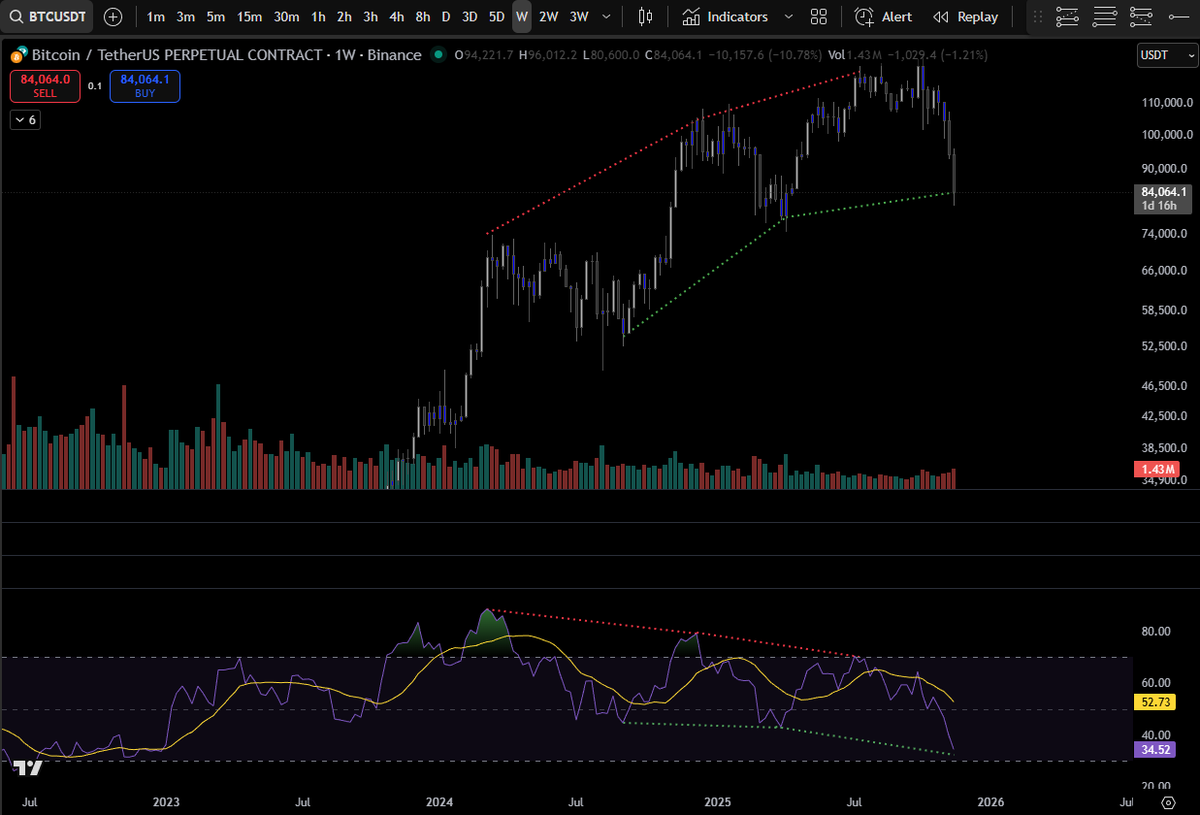This screenshot has height=815, width=1200.
Task: Select the third line-tool icon in floating toolbar
Action: (1141, 16)
